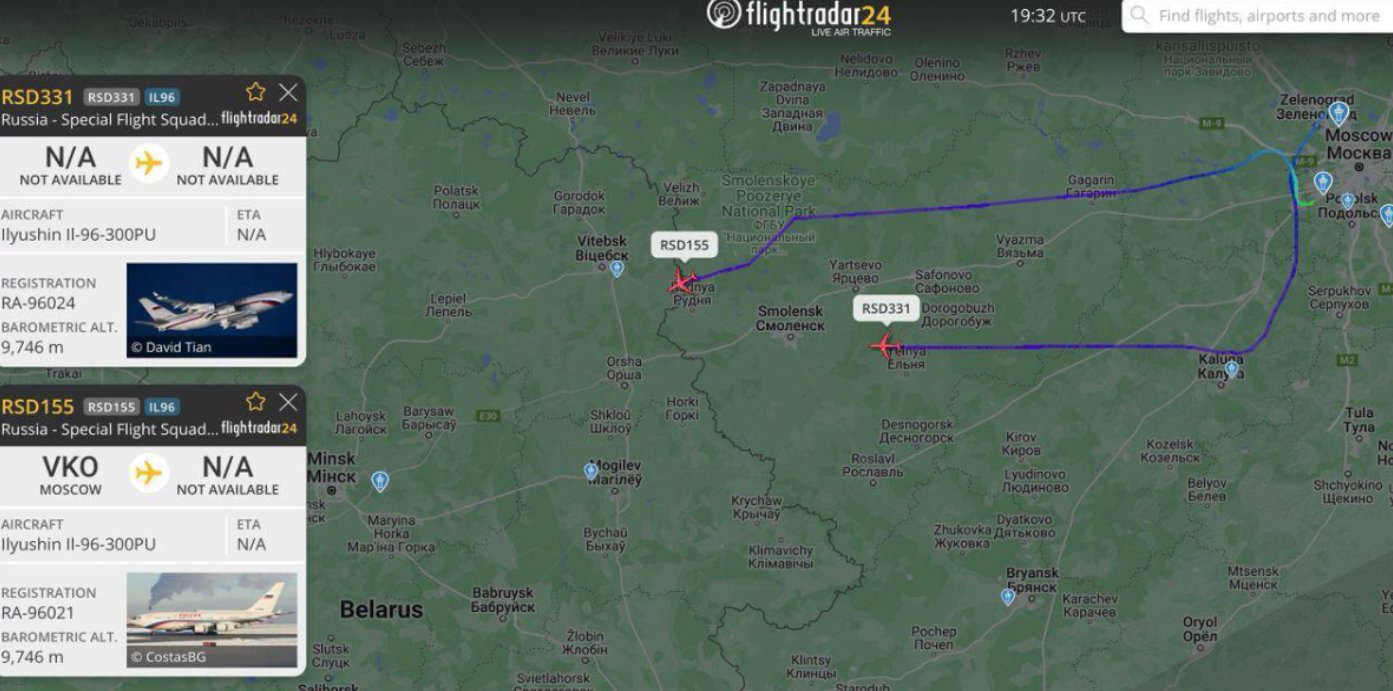Click the RSD155 red airplane icon on map
The height and width of the screenshot is (691, 1393).
[x=682, y=282]
